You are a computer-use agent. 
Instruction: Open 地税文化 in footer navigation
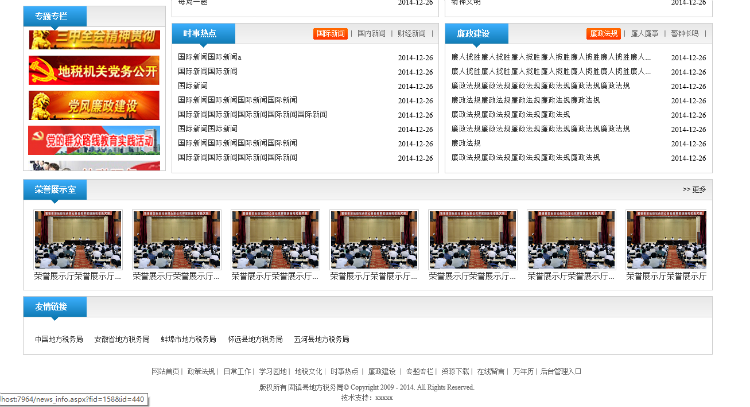308,371
